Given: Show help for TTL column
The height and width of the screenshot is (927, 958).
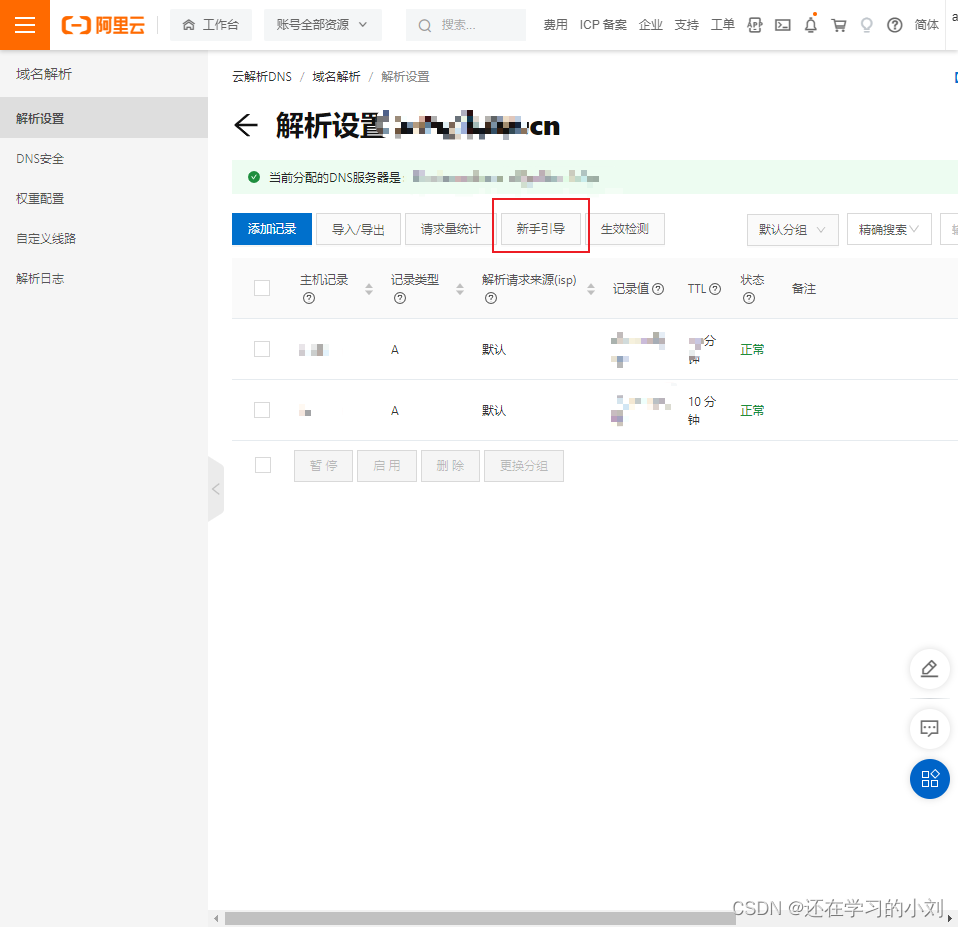Looking at the screenshot, I should point(715,289).
